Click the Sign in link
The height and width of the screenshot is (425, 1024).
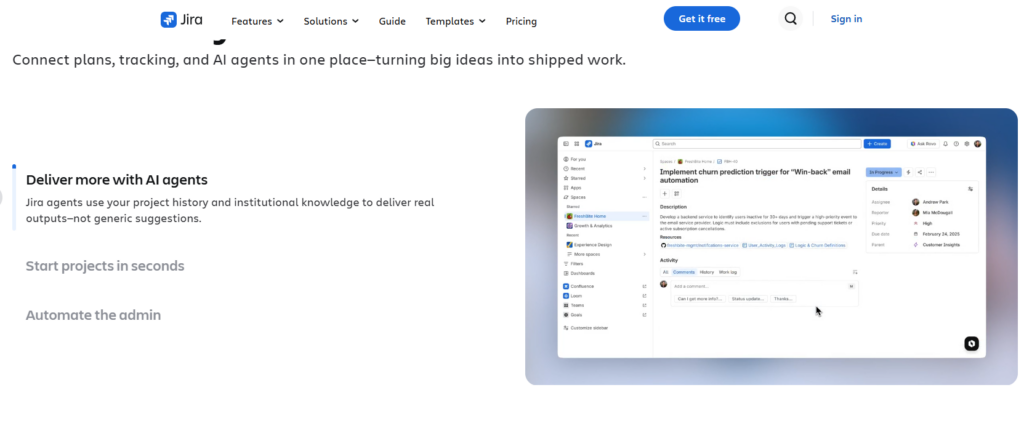click(846, 19)
